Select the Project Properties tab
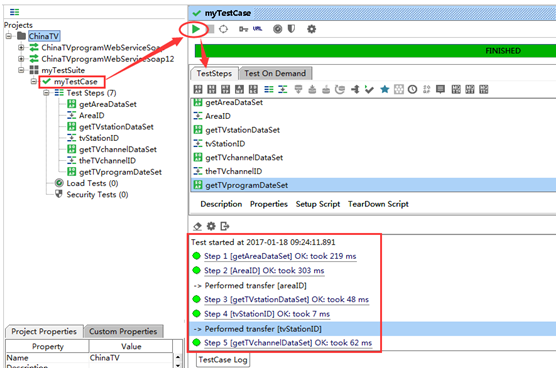 (44, 332)
